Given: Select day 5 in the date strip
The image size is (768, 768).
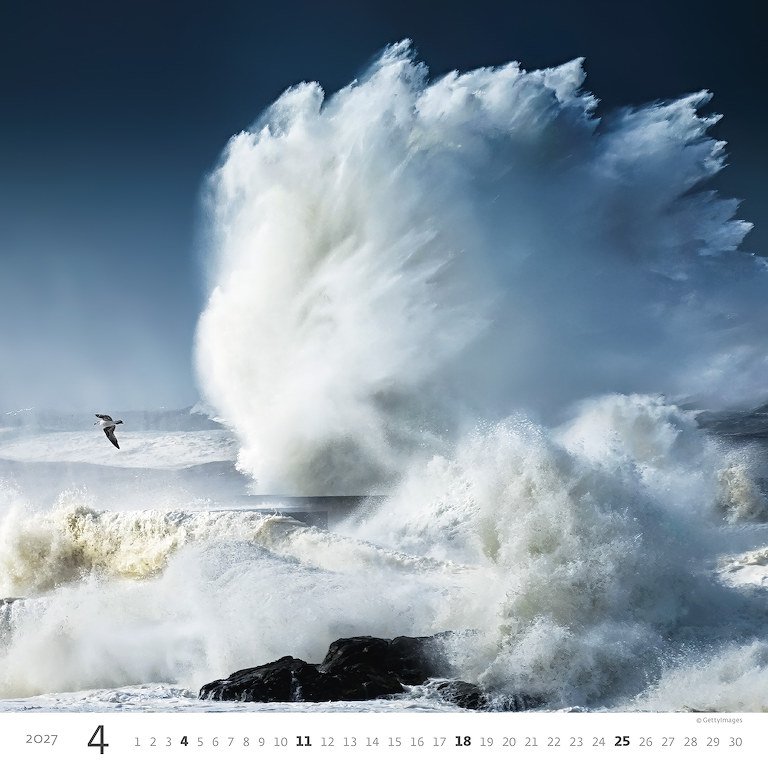Looking at the screenshot, I should [x=200, y=742].
